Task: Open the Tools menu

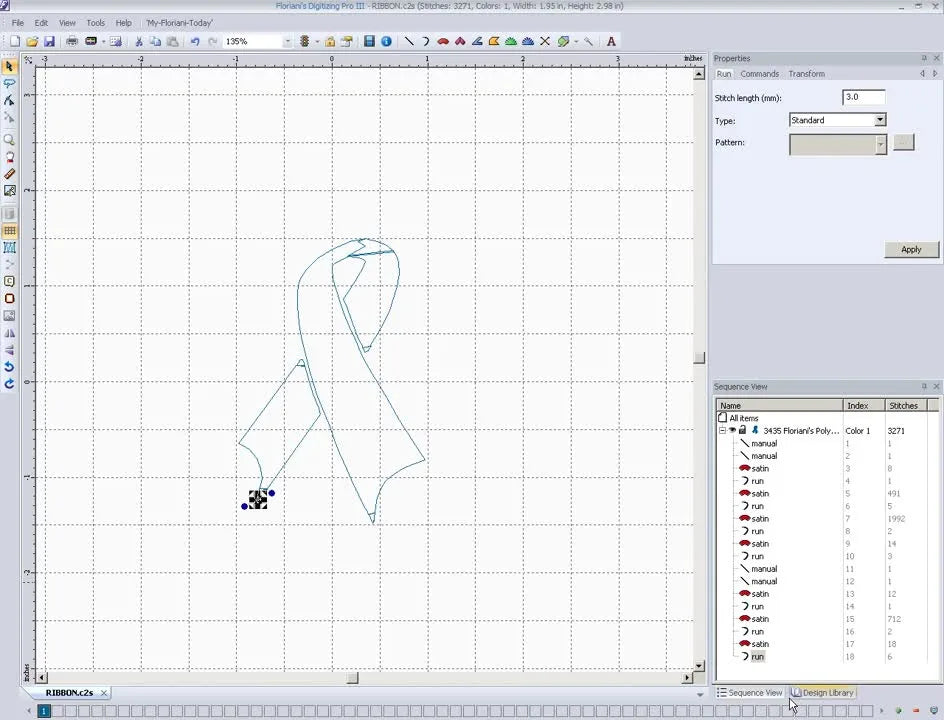Action: 95,23
